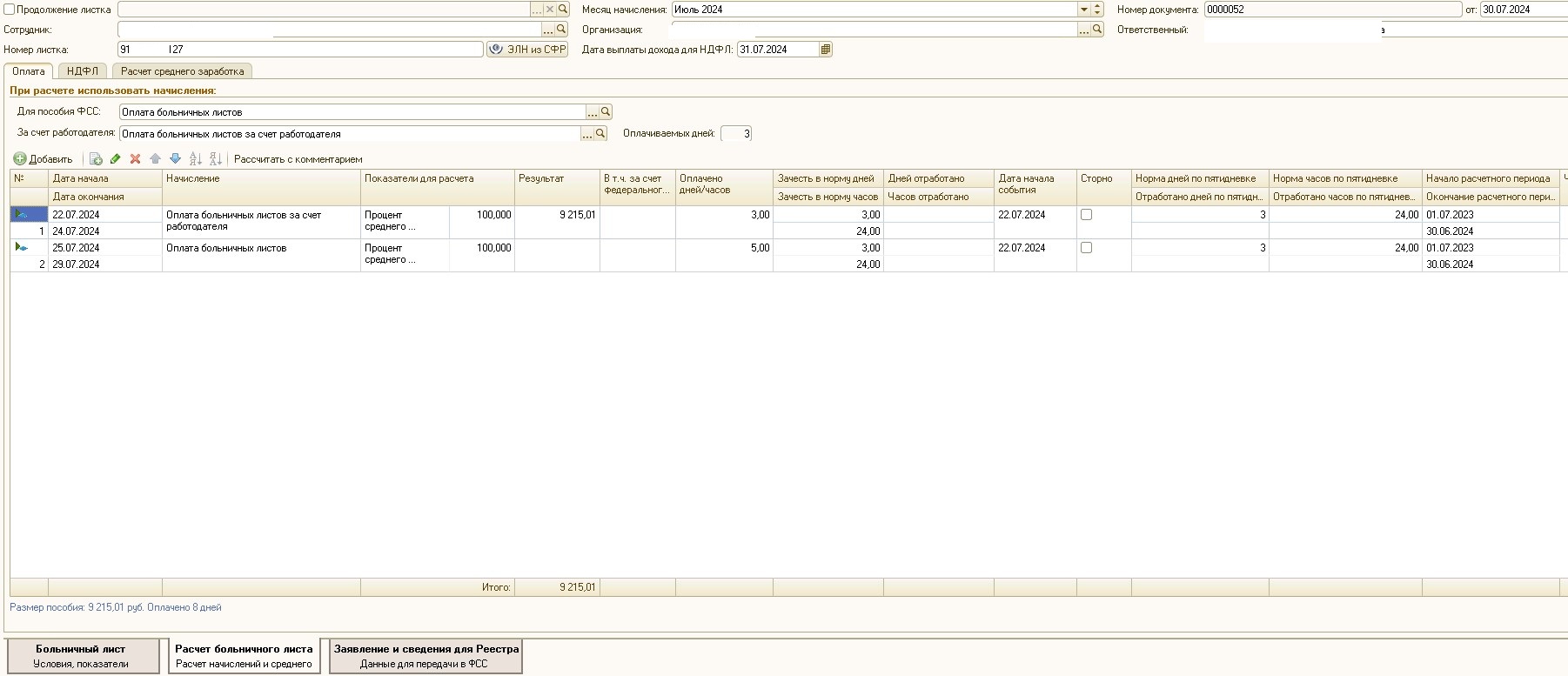The height and width of the screenshot is (676, 1568).
Task: Clear the Продолжение листка field with the X icon
Action: (550, 10)
